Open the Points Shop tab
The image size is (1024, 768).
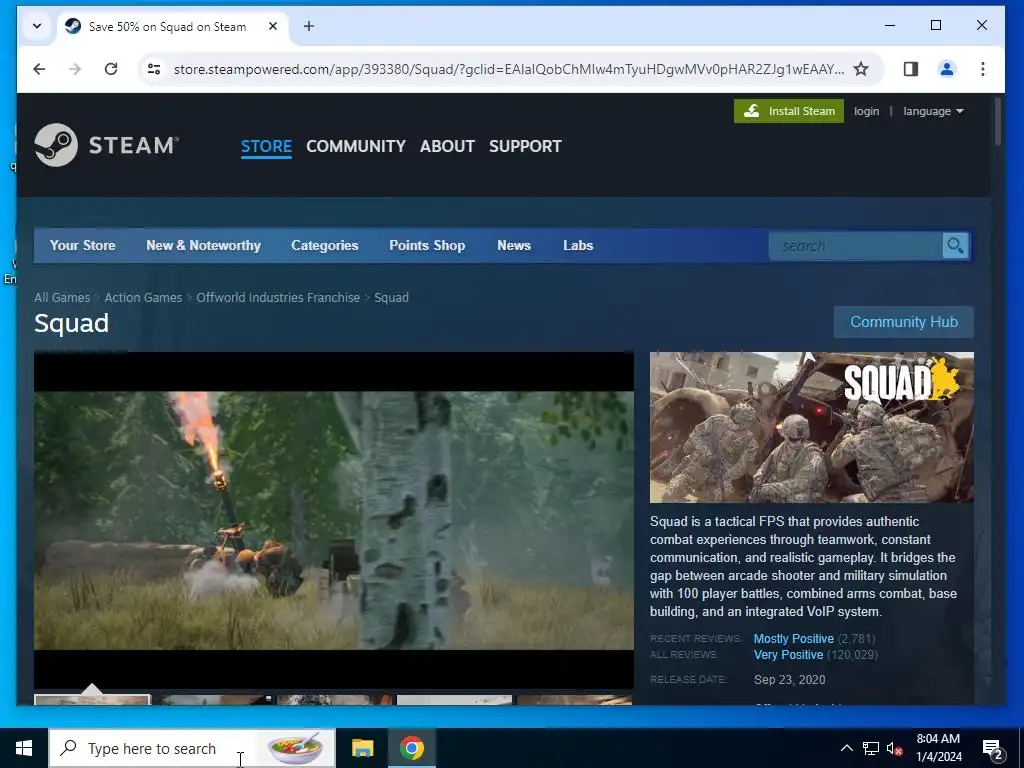pos(427,246)
